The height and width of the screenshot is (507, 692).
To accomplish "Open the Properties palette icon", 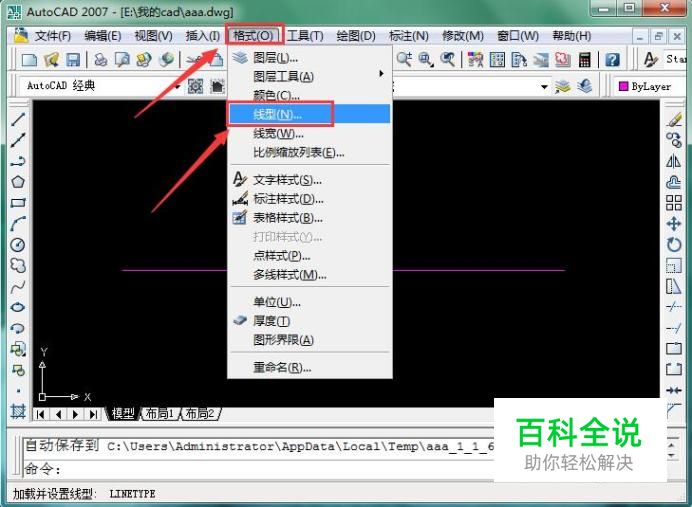I will [475, 60].
